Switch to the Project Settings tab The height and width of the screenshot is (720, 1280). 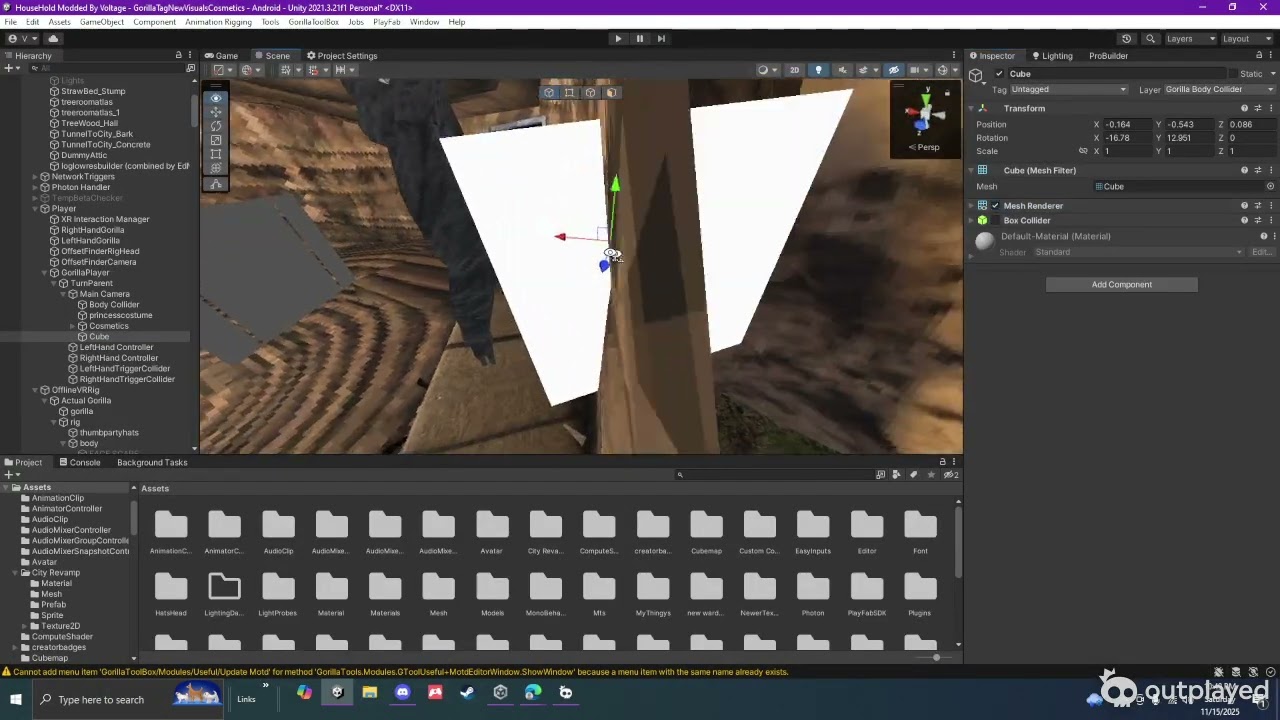click(x=341, y=56)
